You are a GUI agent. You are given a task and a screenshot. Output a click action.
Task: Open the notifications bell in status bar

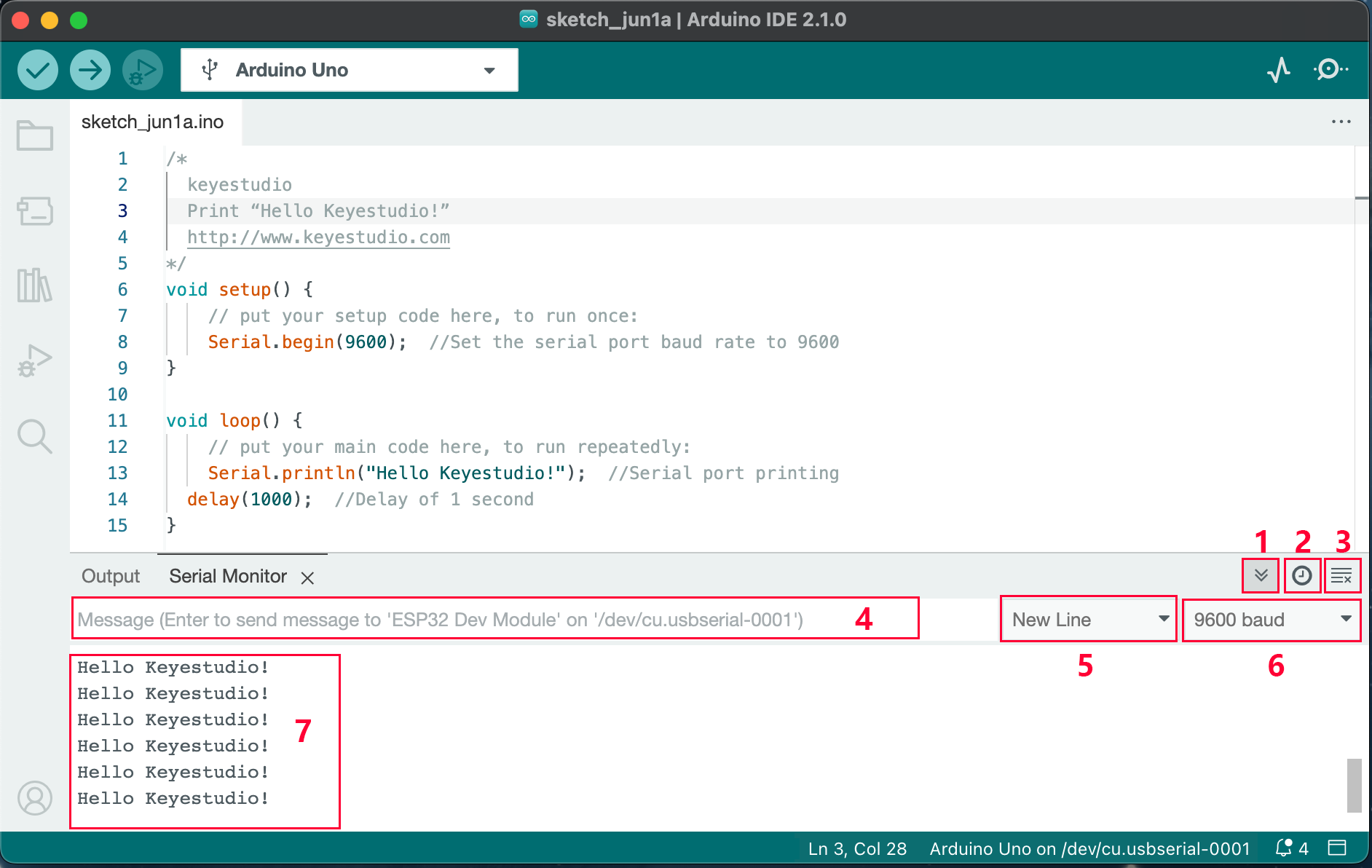(1292, 848)
